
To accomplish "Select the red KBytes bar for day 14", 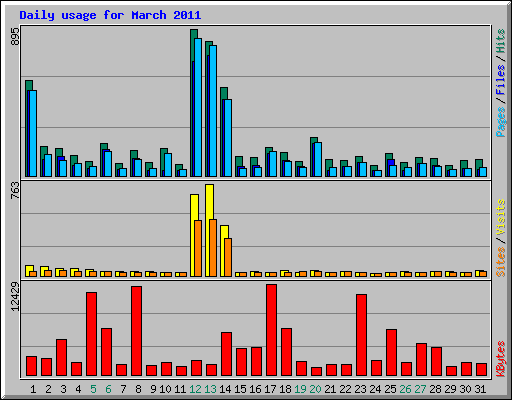I will [x=226, y=354].
